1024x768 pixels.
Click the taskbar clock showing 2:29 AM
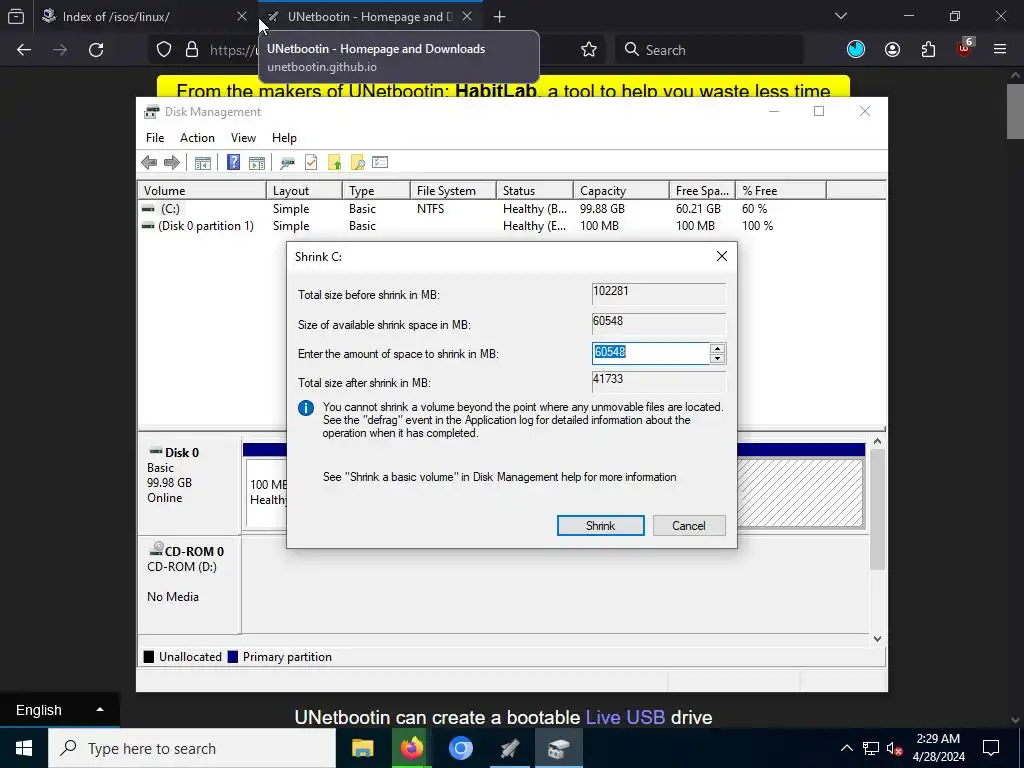click(938, 748)
